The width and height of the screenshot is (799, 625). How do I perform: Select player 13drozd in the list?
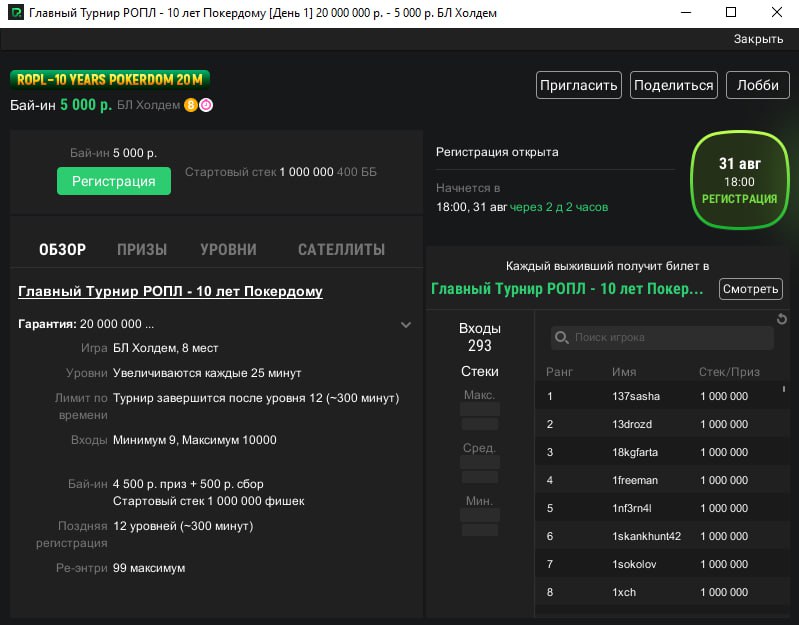(x=662, y=424)
